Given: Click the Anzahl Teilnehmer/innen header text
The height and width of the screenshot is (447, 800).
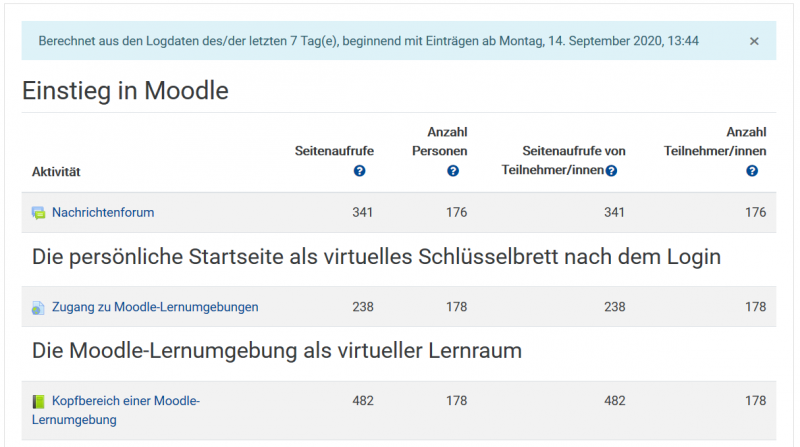Looking at the screenshot, I should click(715, 141).
